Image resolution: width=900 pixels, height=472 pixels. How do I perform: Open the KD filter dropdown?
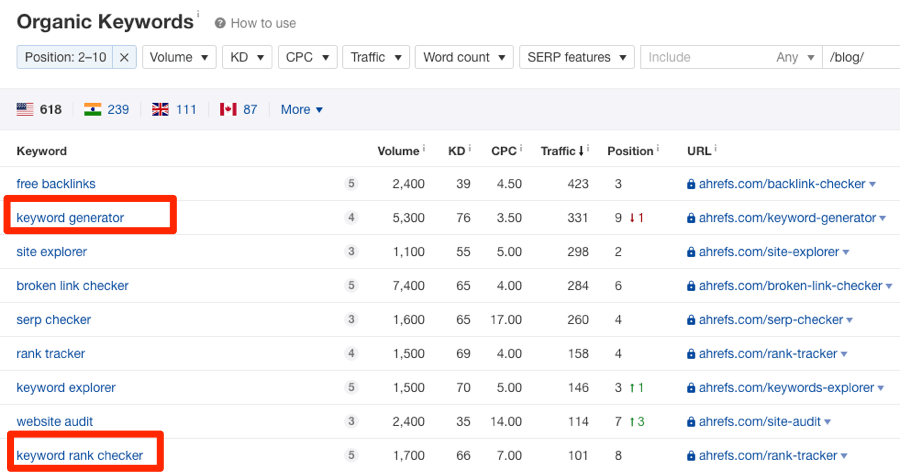coord(247,57)
